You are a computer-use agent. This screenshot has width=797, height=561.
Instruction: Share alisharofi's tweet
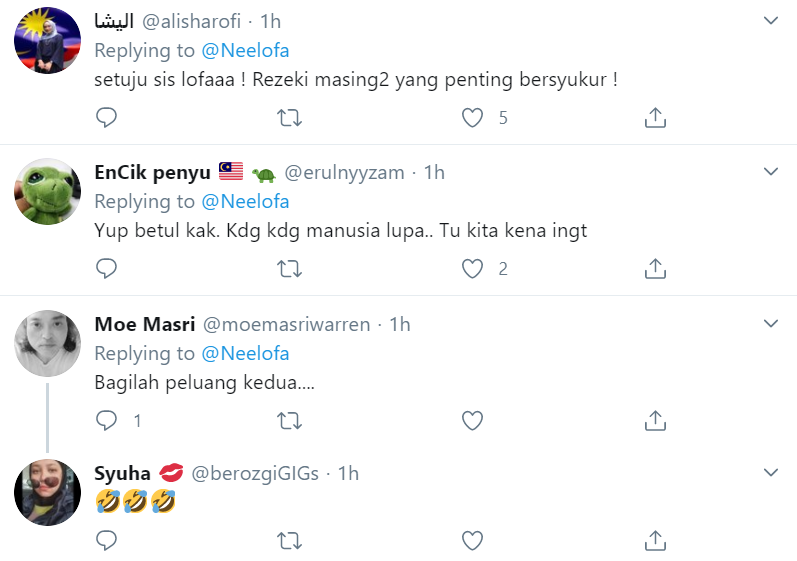655,118
